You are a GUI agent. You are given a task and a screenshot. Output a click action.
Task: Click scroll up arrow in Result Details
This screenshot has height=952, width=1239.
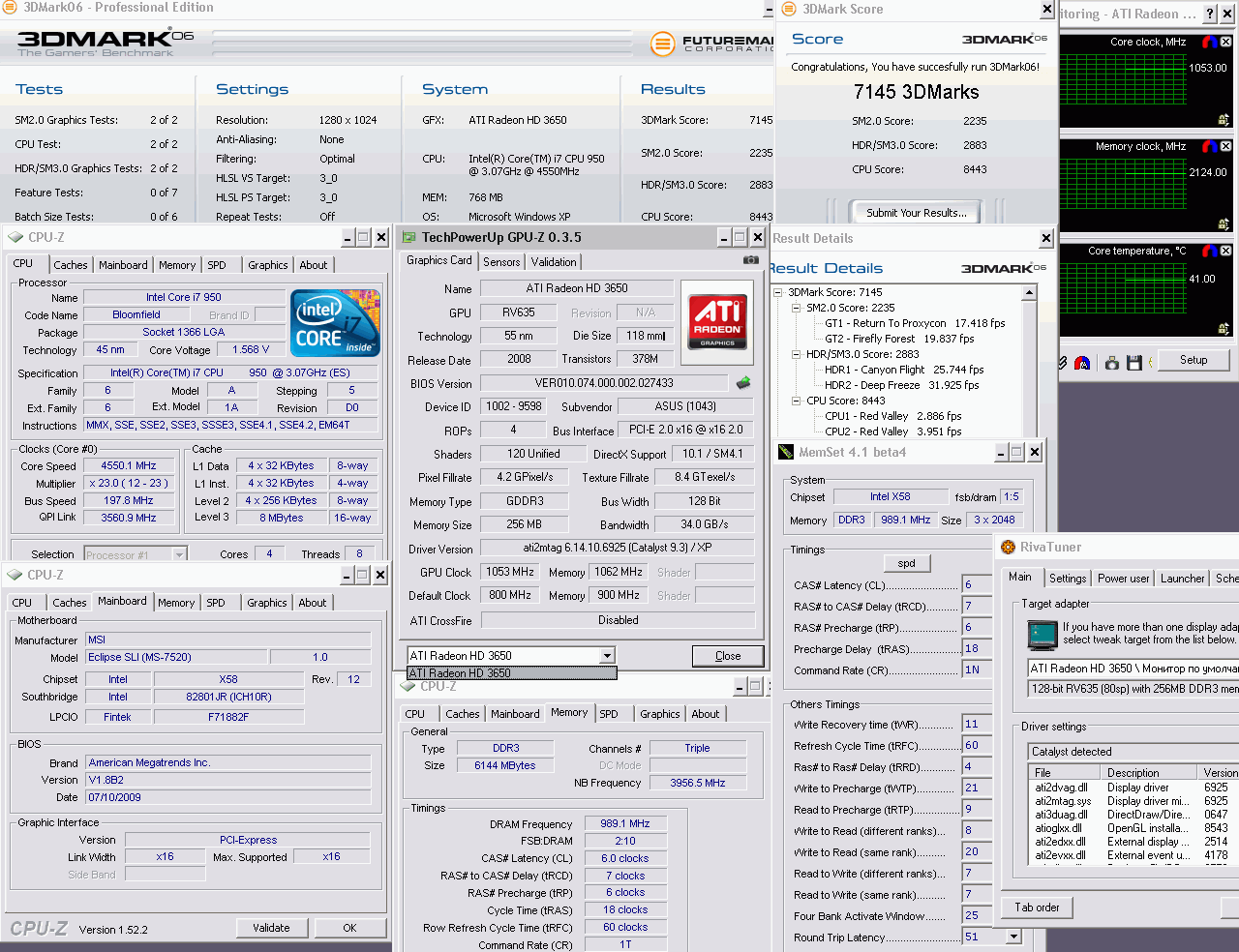click(1029, 292)
